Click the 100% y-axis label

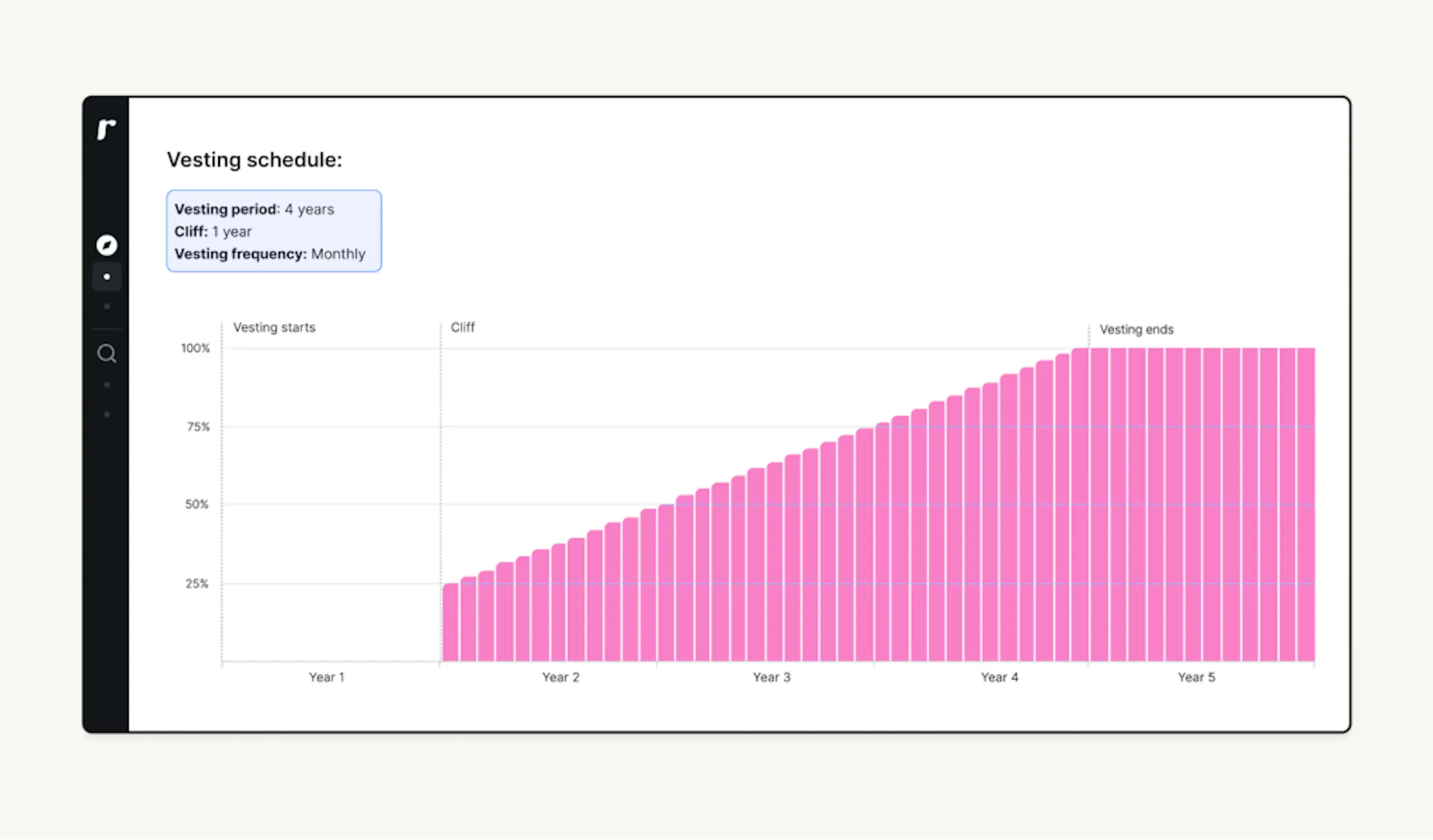pos(195,348)
